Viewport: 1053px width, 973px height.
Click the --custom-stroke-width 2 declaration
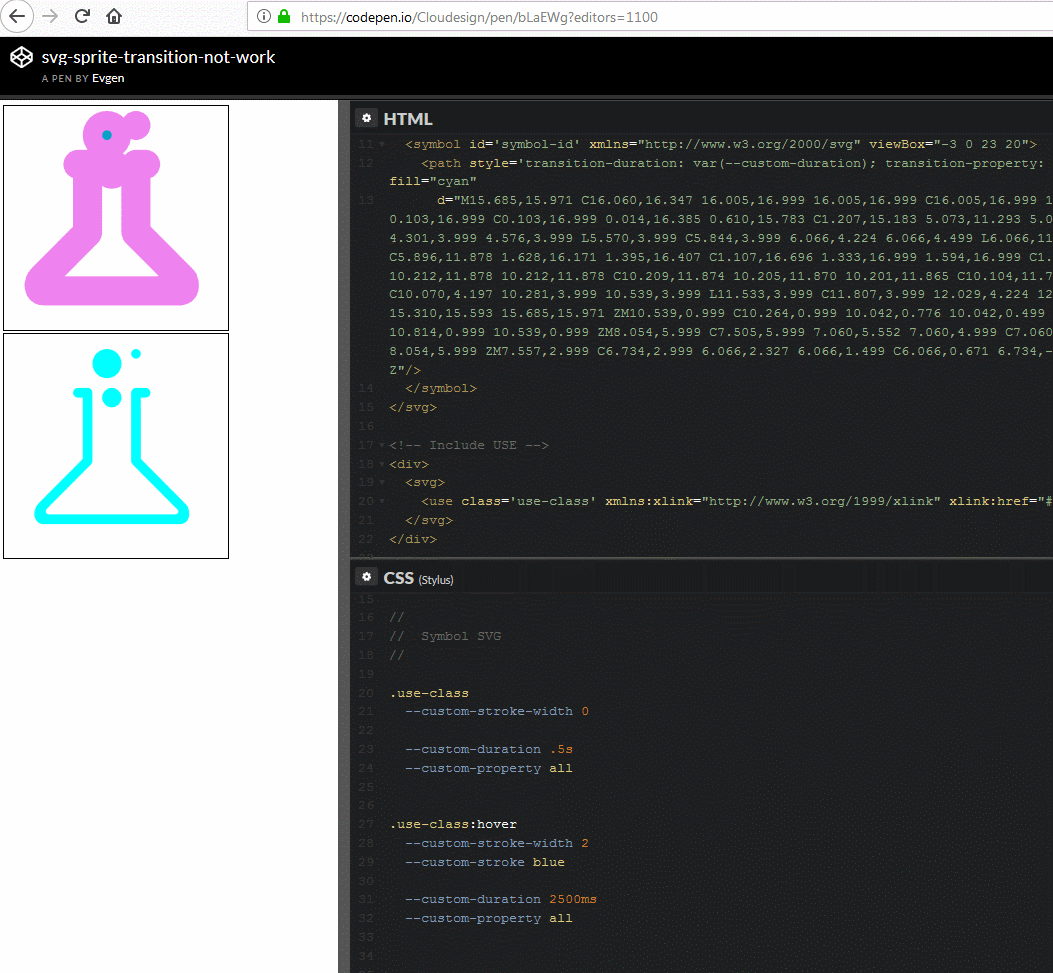[x=497, y=843]
